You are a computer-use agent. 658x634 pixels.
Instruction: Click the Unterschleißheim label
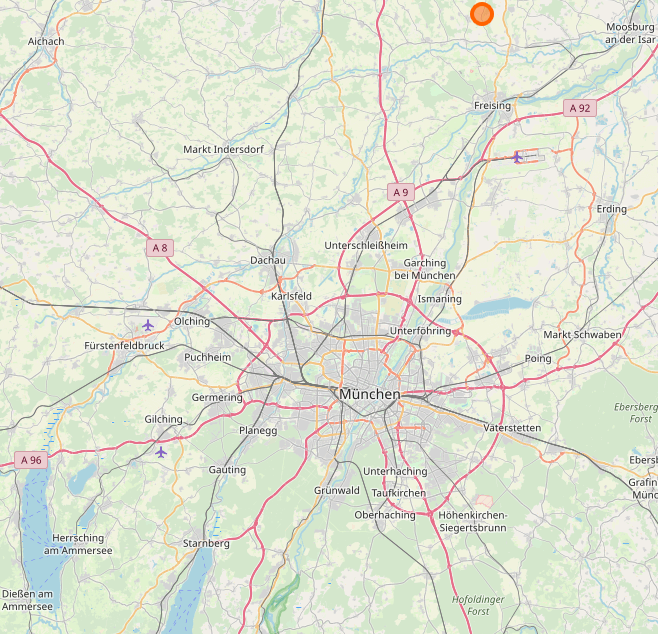pyautogui.click(x=366, y=245)
